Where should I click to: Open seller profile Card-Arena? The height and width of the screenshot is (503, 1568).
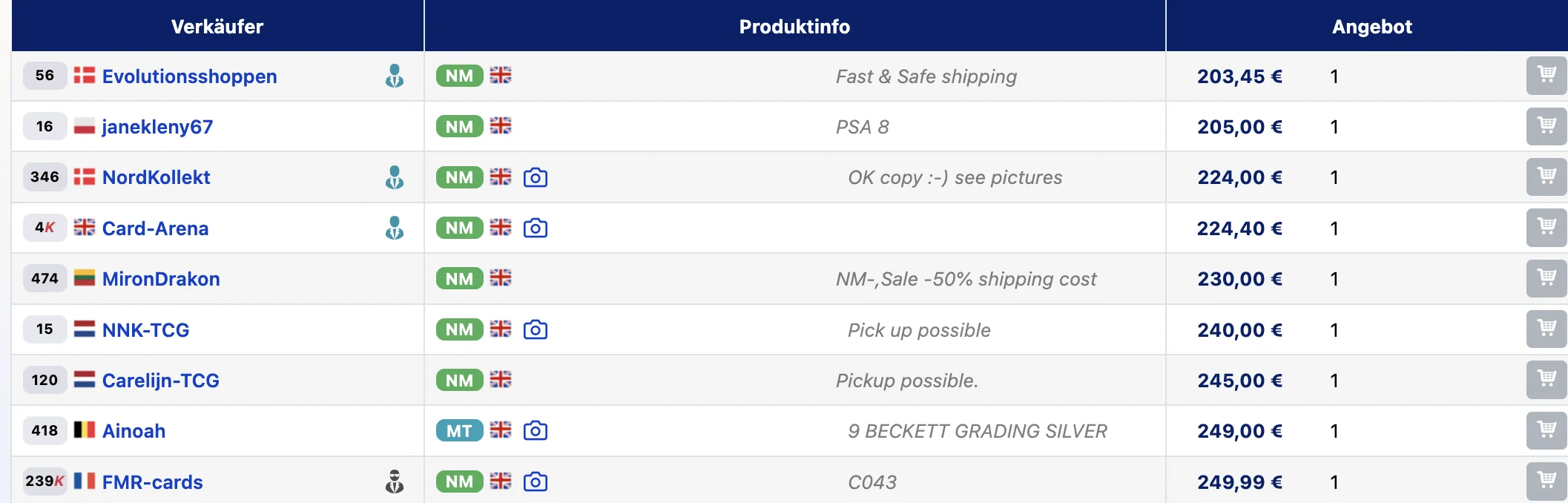pyautogui.click(x=155, y=229)
